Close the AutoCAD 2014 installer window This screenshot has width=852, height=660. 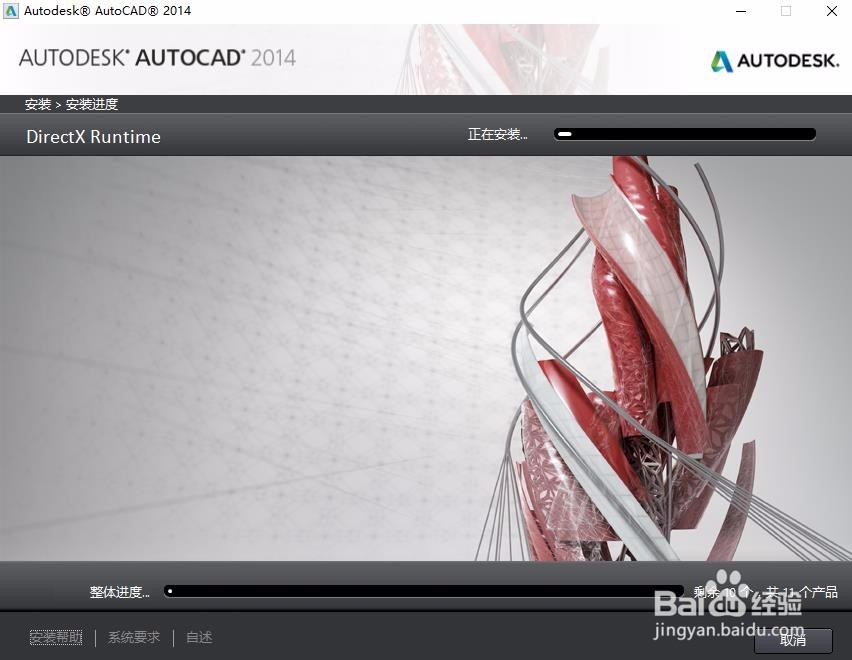click(831, 11)
